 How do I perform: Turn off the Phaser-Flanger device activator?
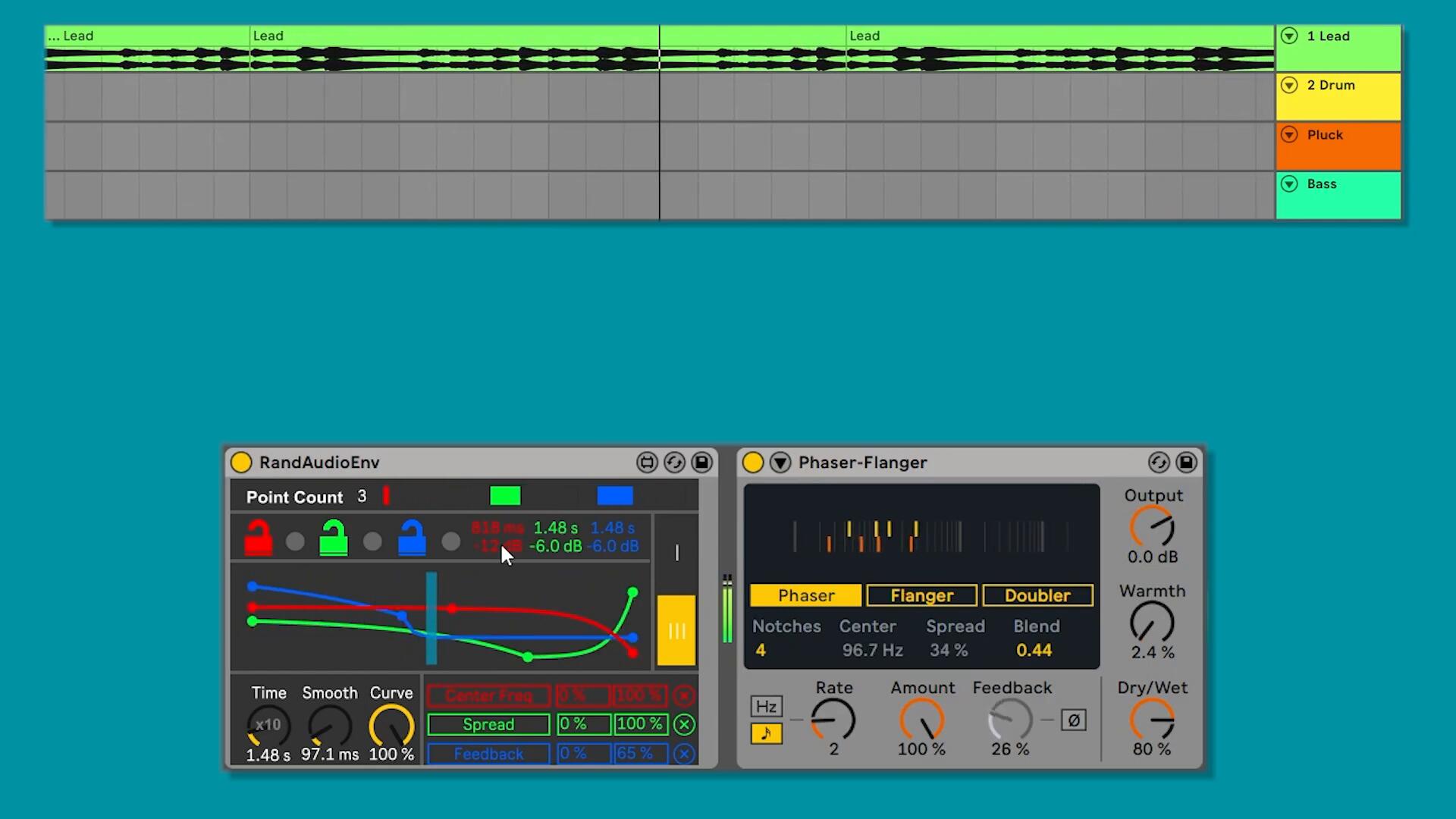point(753,463)
